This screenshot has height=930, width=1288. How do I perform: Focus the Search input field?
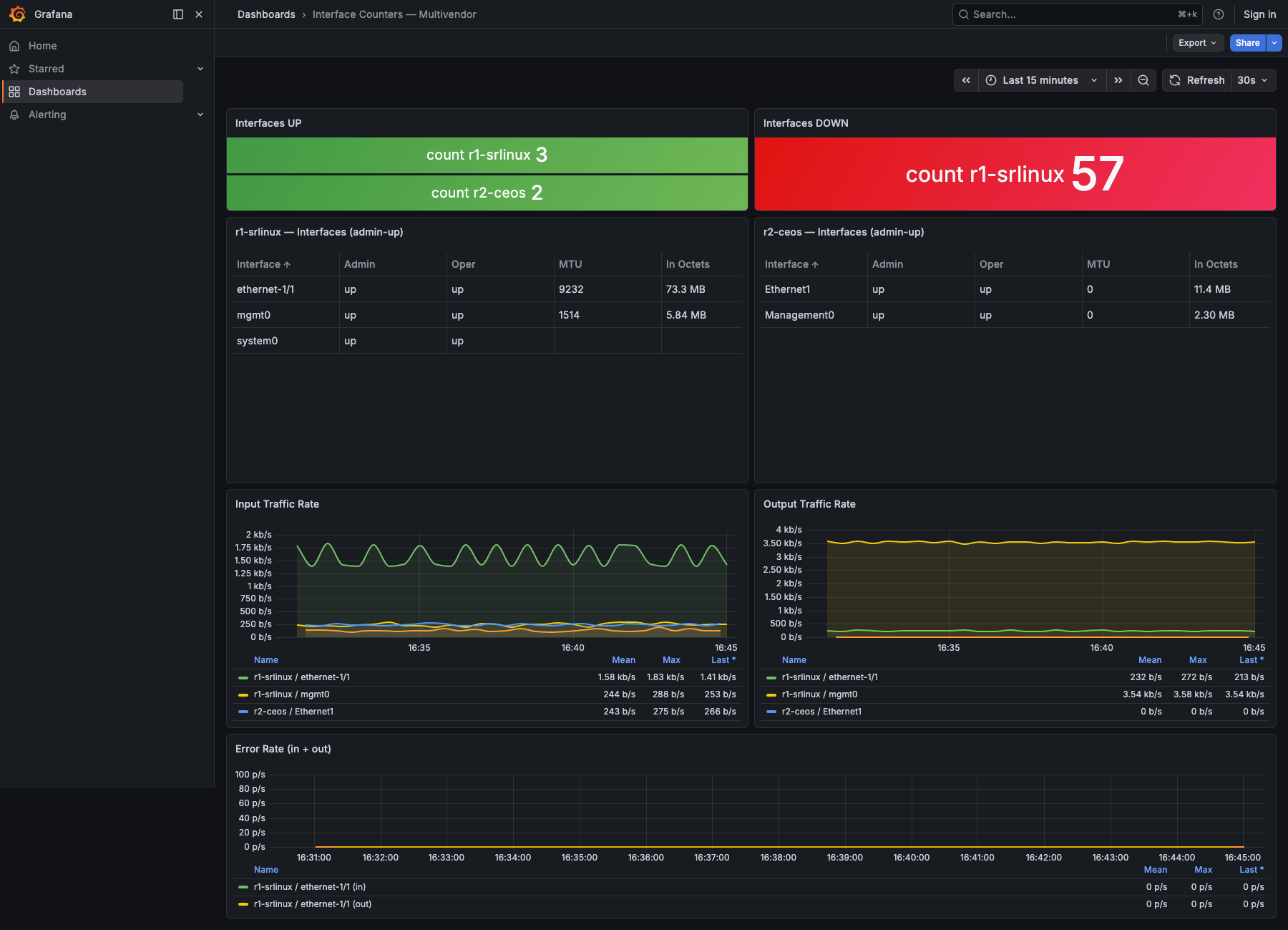(x=1077, y=14)
